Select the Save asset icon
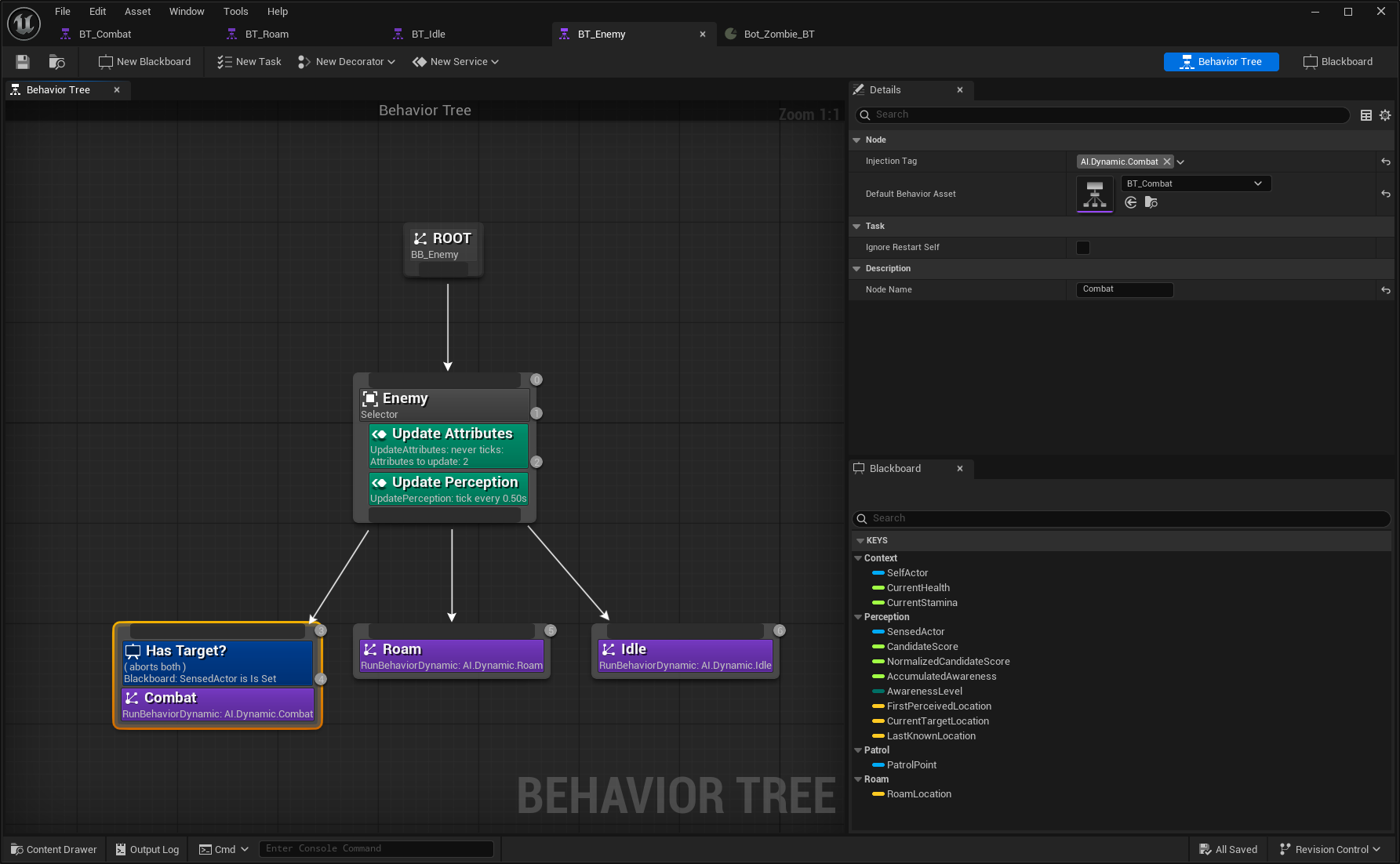Screen dimensions: 1400x864 point(21,62)
